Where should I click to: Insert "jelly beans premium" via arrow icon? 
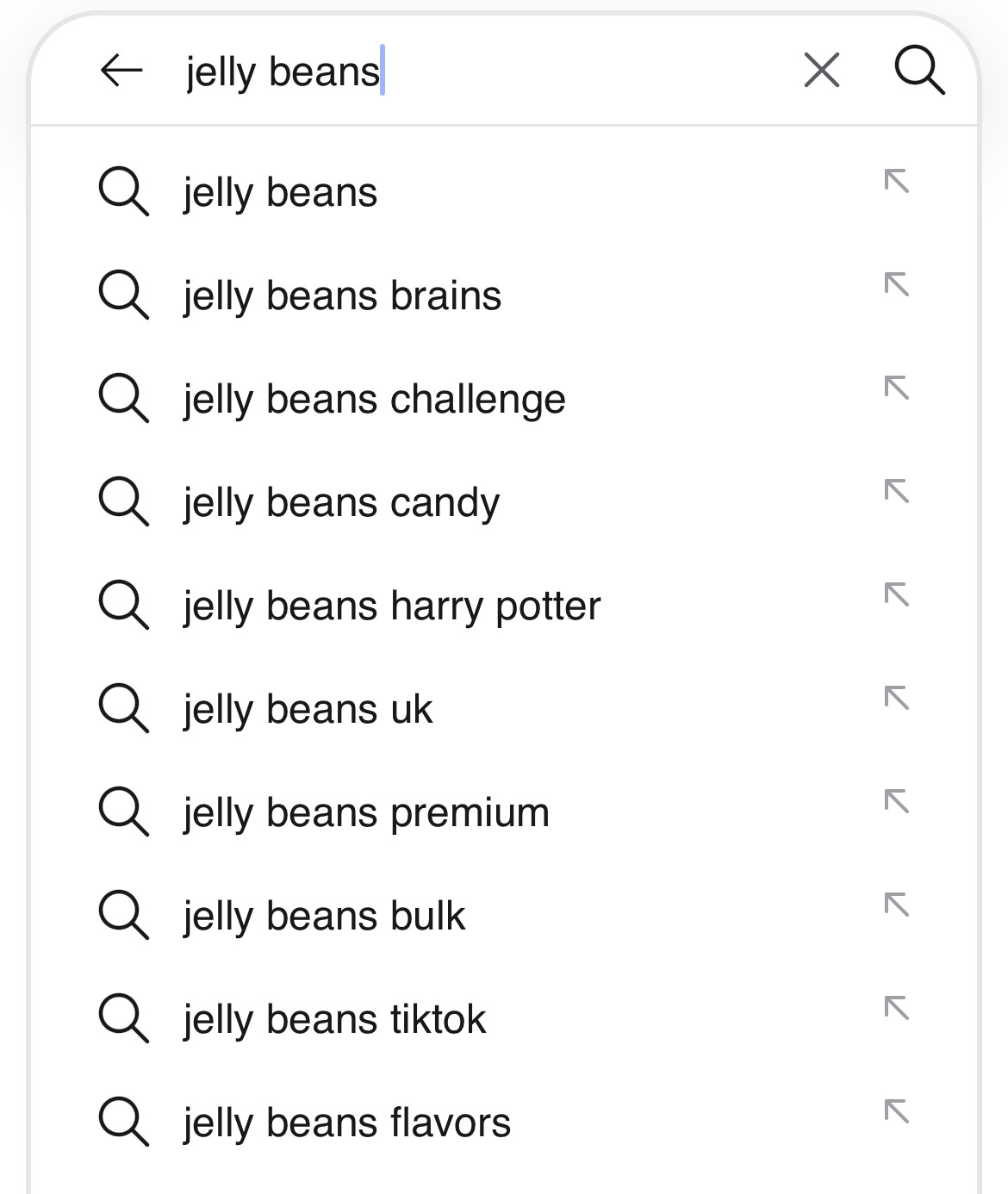tap(897, 802)
